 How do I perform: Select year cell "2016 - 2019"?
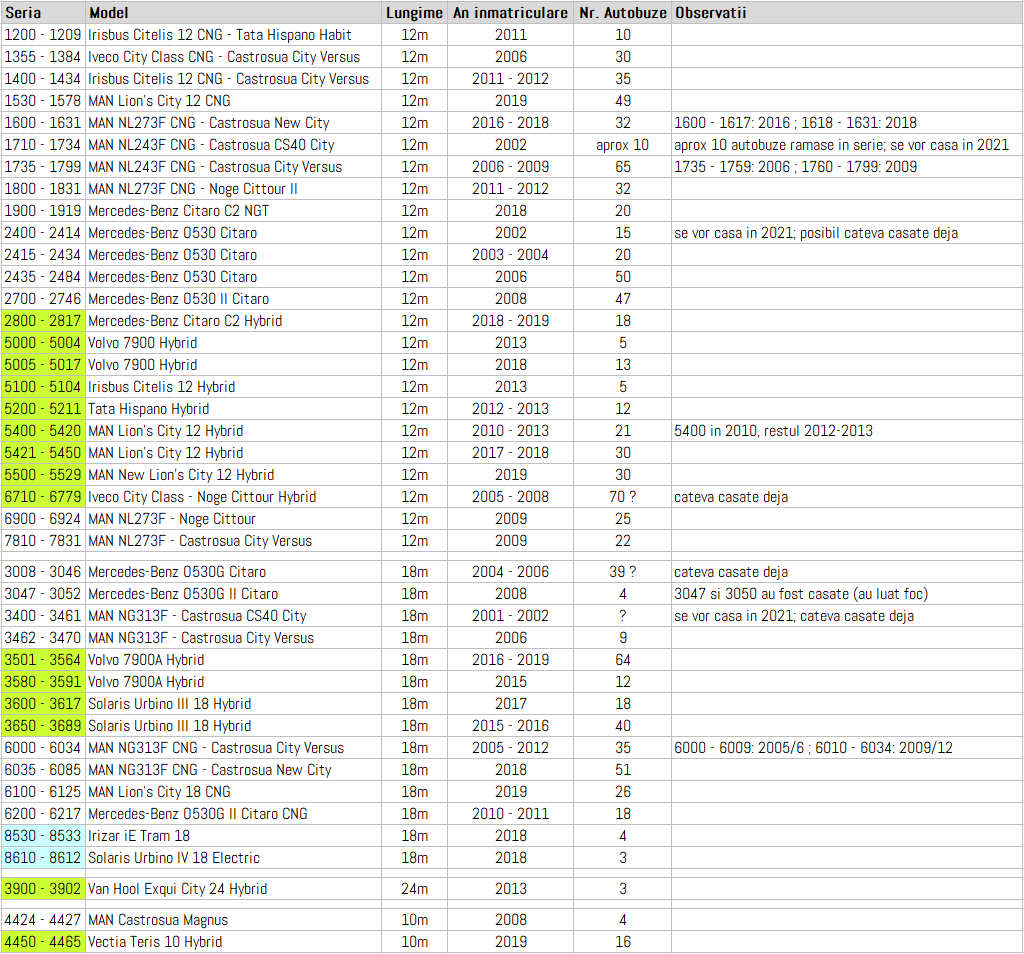point(511,660)
